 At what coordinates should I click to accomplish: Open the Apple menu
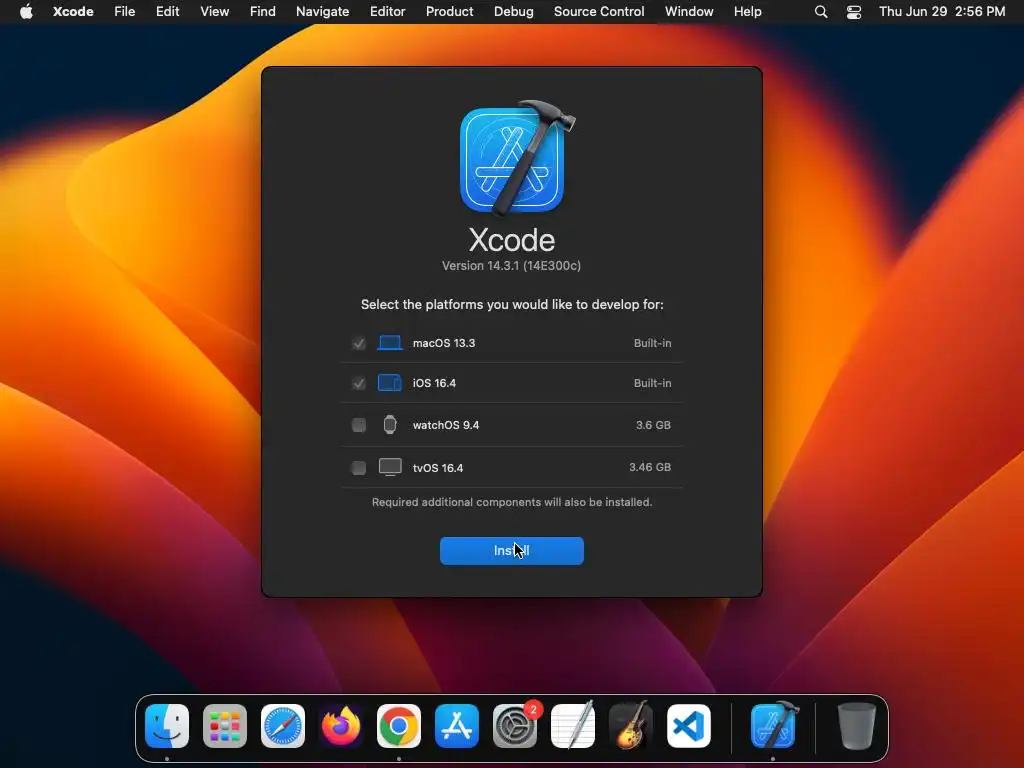26,11
